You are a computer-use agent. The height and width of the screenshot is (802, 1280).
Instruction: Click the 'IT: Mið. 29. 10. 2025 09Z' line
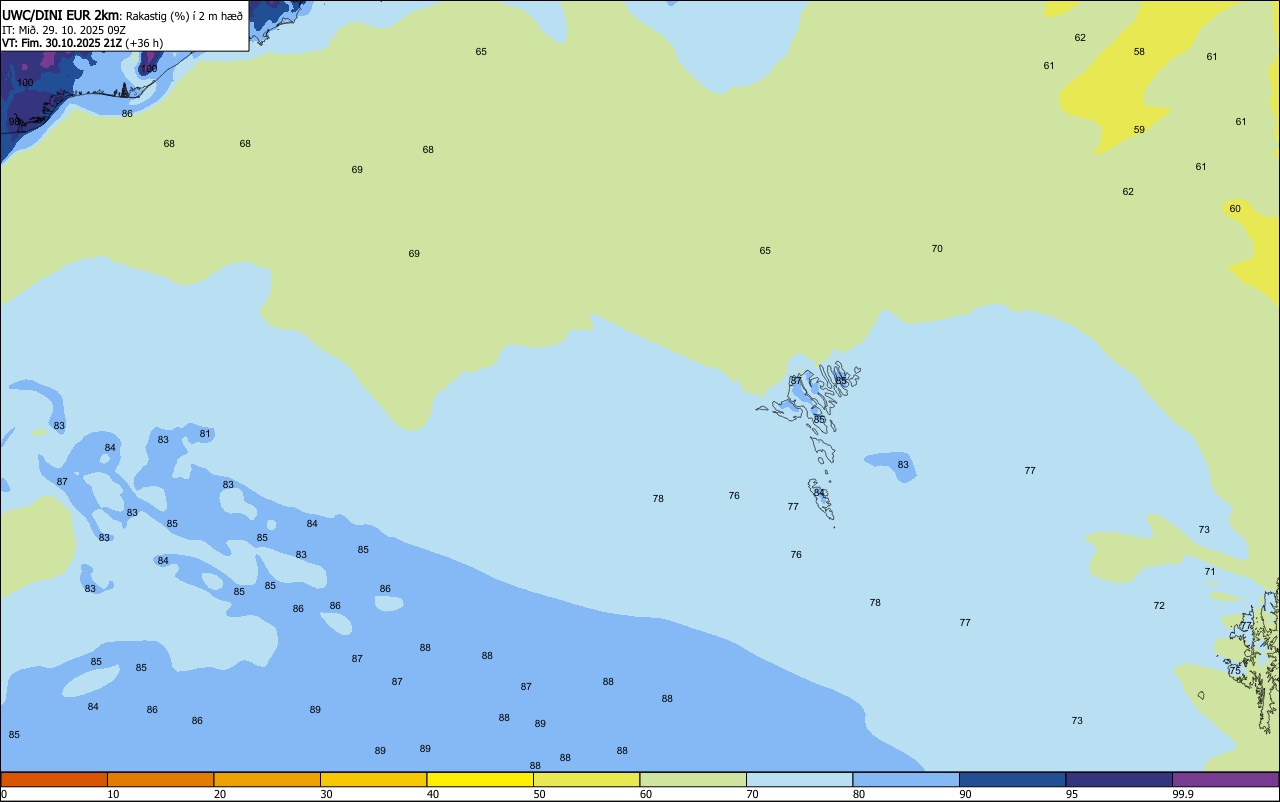click(64, 30)
